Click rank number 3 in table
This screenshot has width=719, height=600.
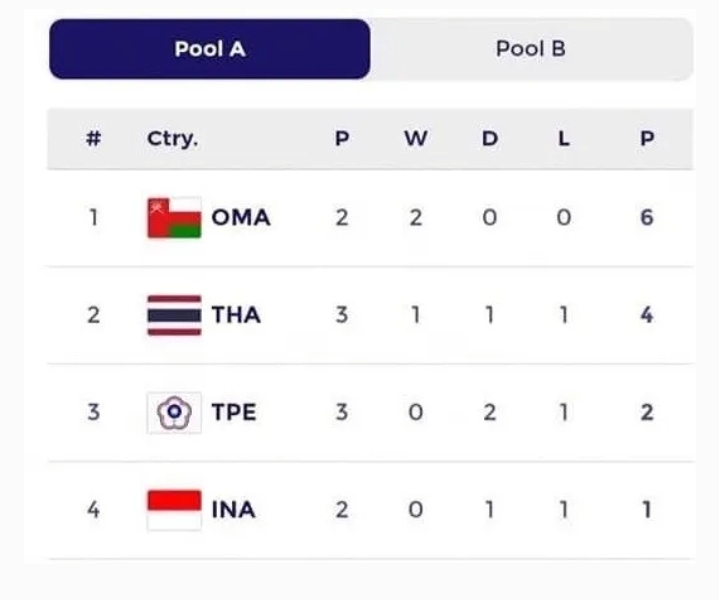[94, 412]
